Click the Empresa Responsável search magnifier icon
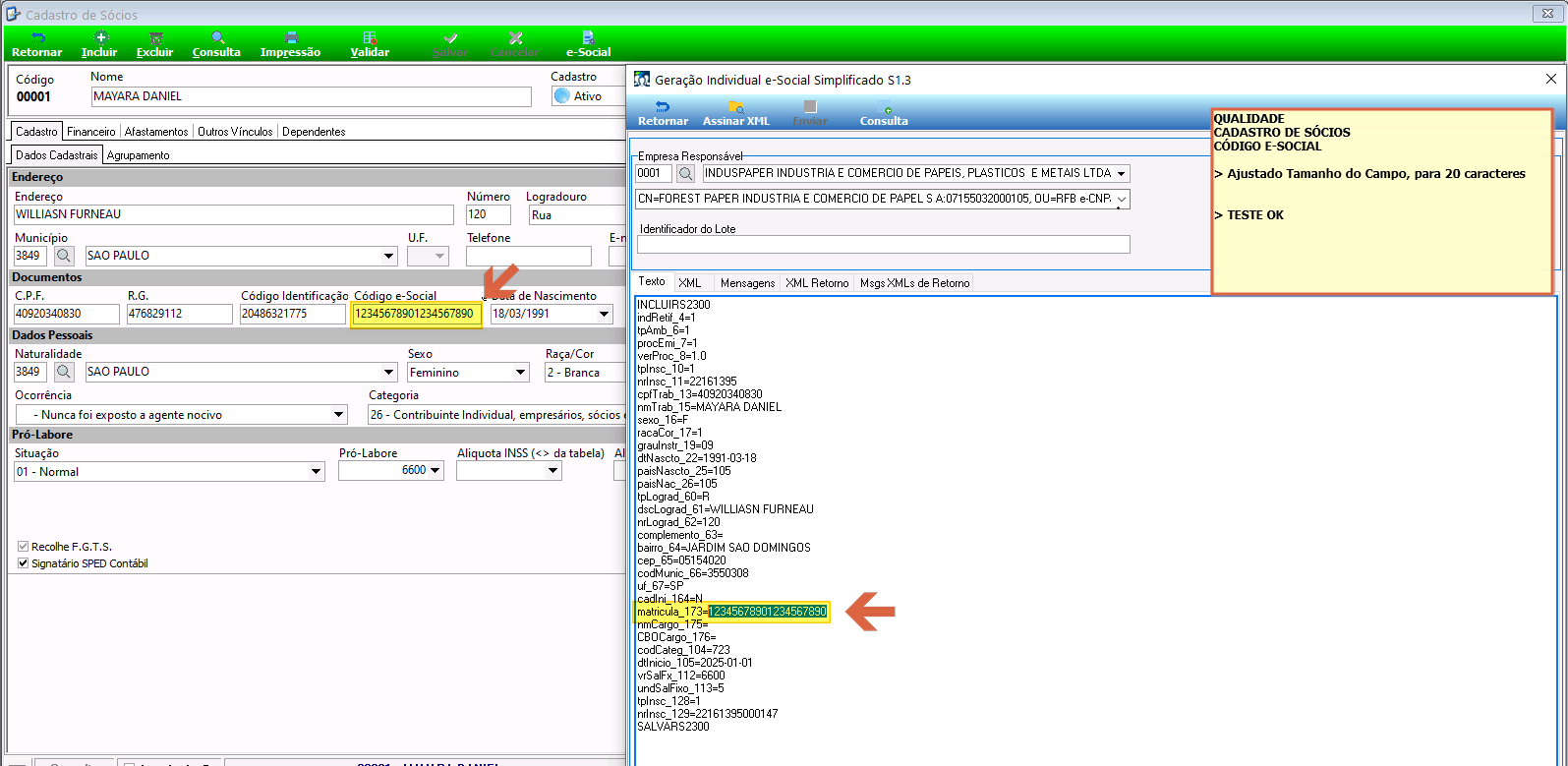 point(686,173)
